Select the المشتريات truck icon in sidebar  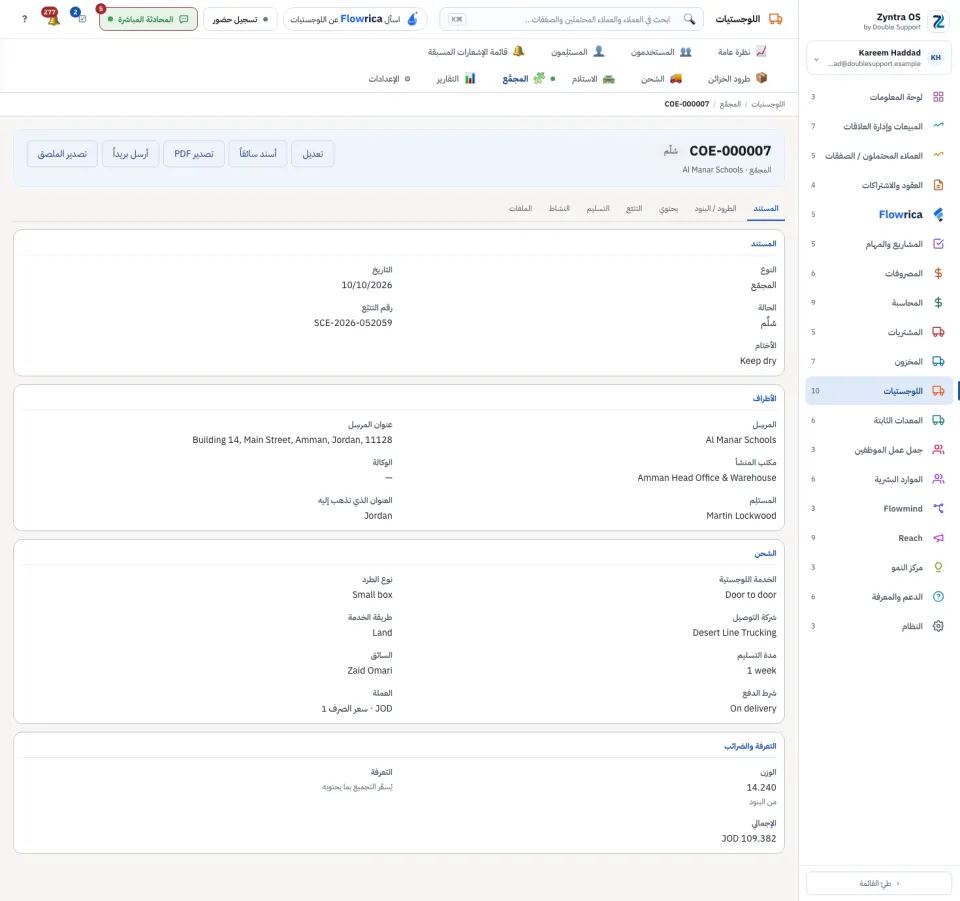938,332
